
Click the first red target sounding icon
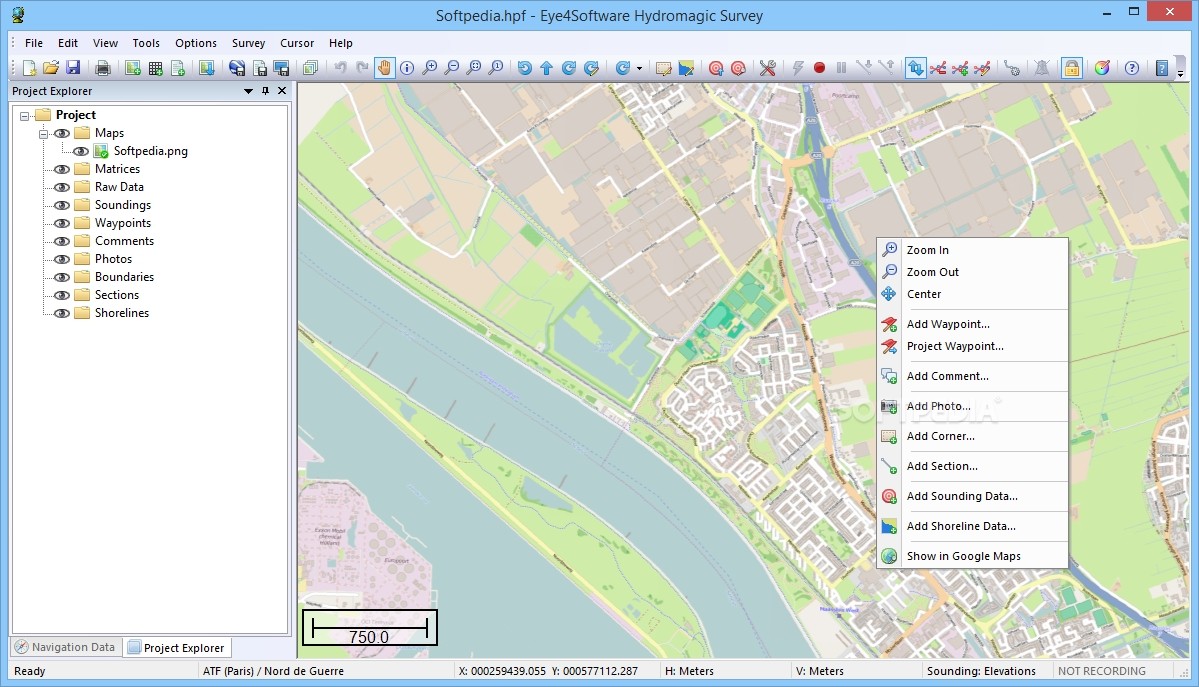coord(716,68)
